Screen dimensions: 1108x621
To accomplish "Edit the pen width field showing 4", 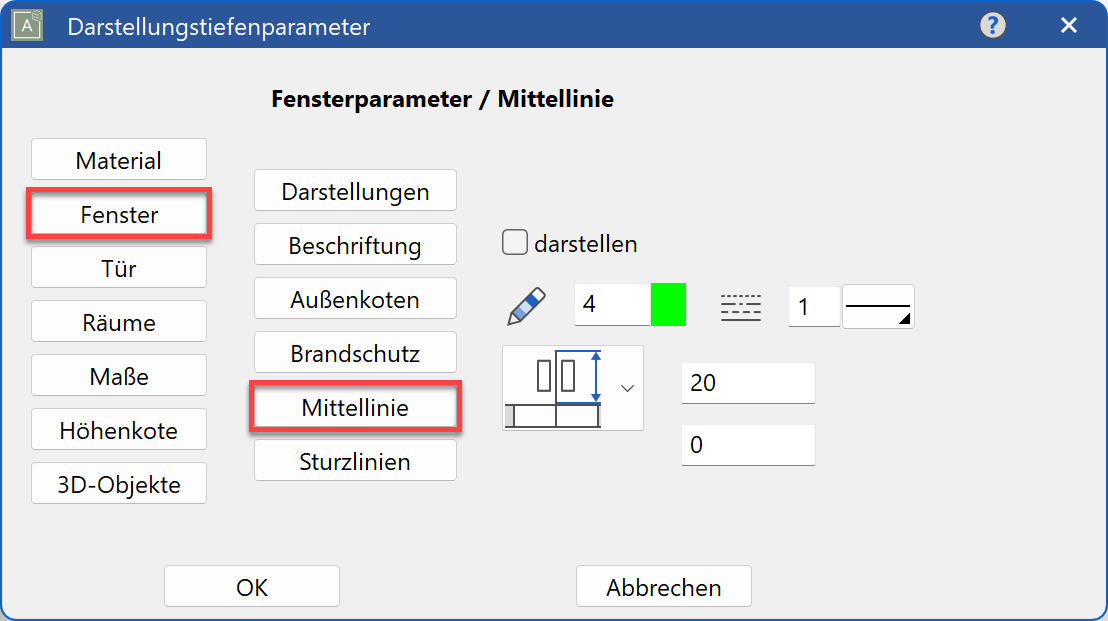I will (x=608, y=304).
